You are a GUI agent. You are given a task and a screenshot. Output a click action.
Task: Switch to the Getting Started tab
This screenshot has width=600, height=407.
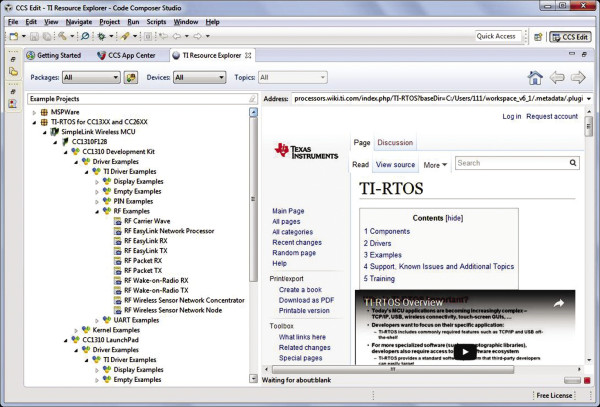[54, 55]
